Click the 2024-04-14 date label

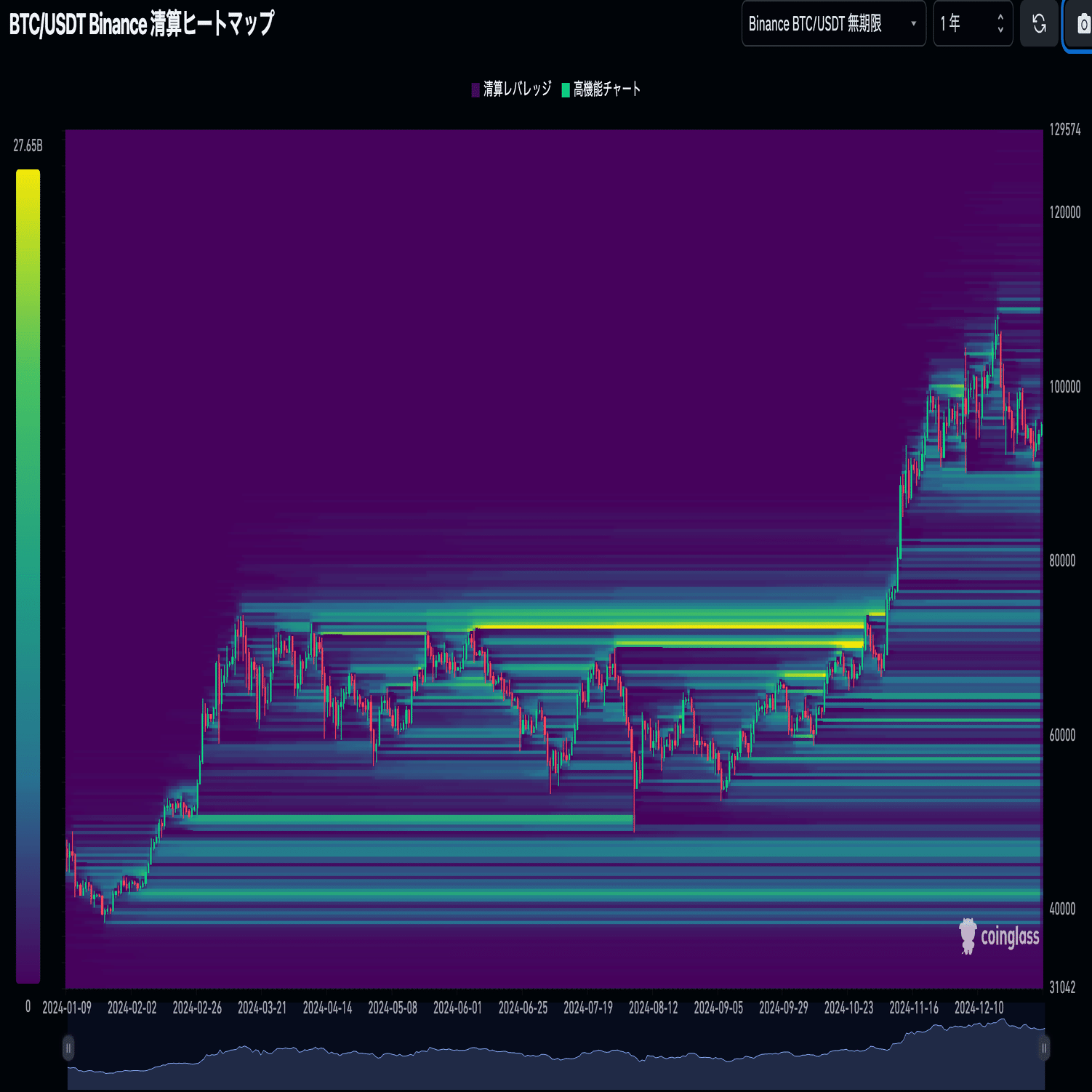pos(328,1008)
